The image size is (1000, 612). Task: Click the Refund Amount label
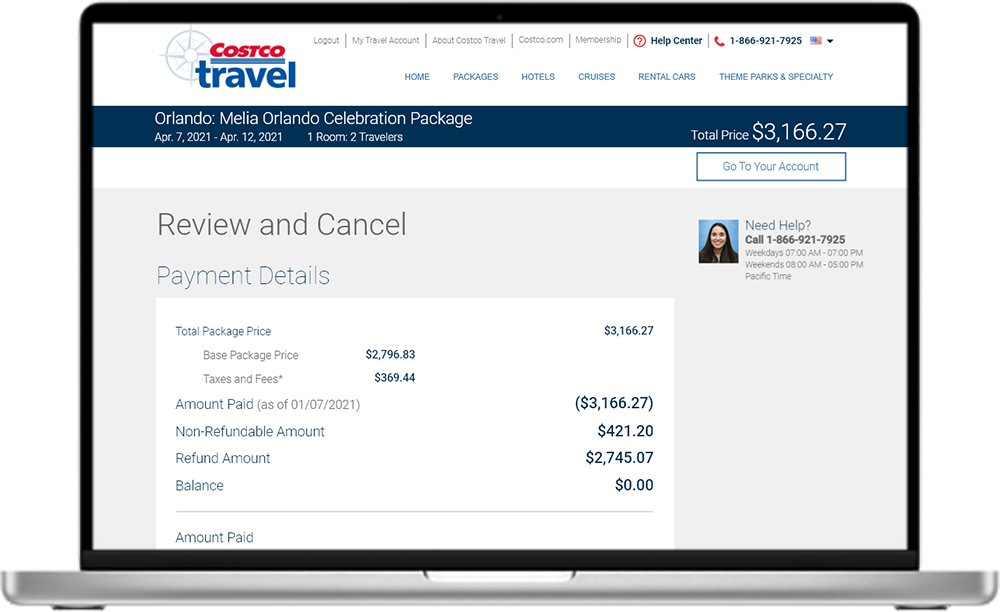pyautogui.click(x=223, y=458)
